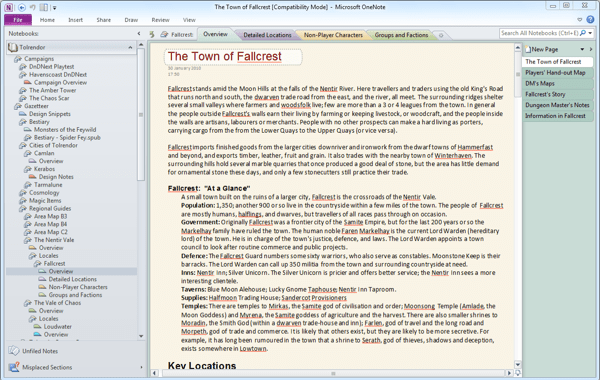Switch to the Detailed Locations section tab

tap(267, 35)
